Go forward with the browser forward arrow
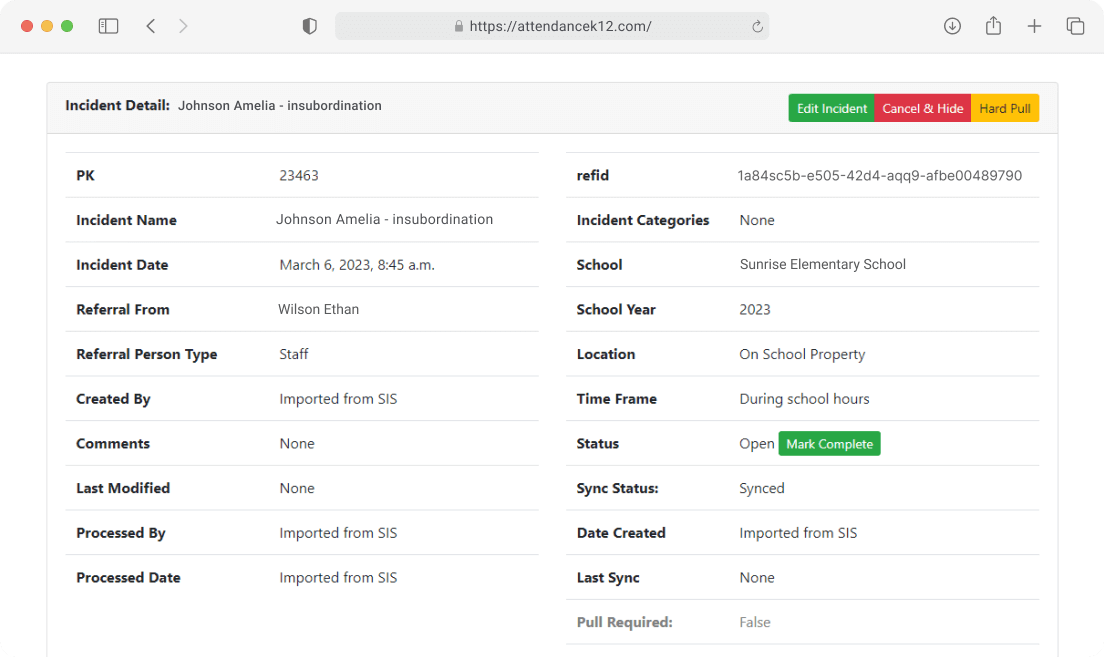The height and width of the screenshot is (657, 1104). point(183,26)
